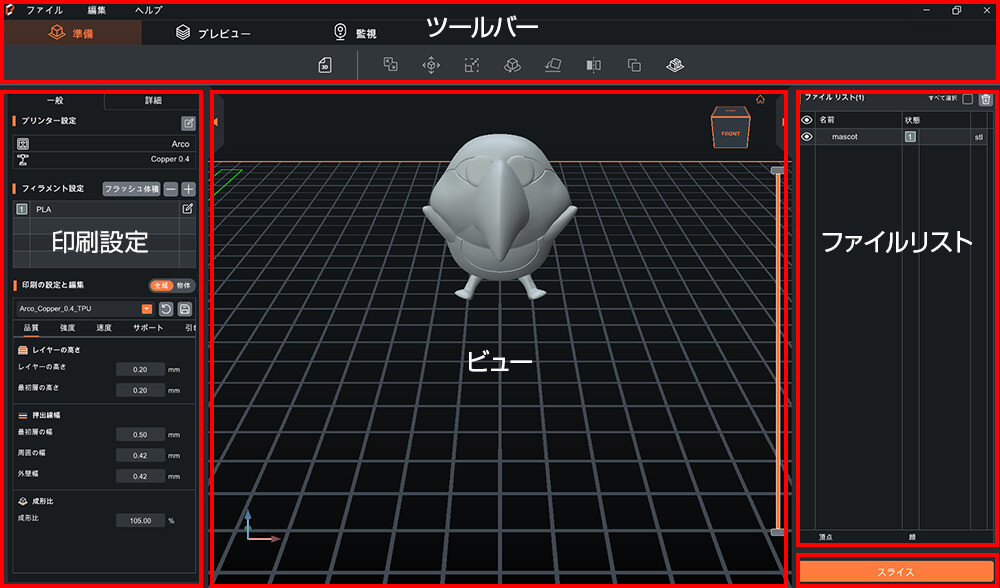Click the filament 1 badge in the mascot row
This screenshot has height=588, width=1000.
click(x=910, y=136)
